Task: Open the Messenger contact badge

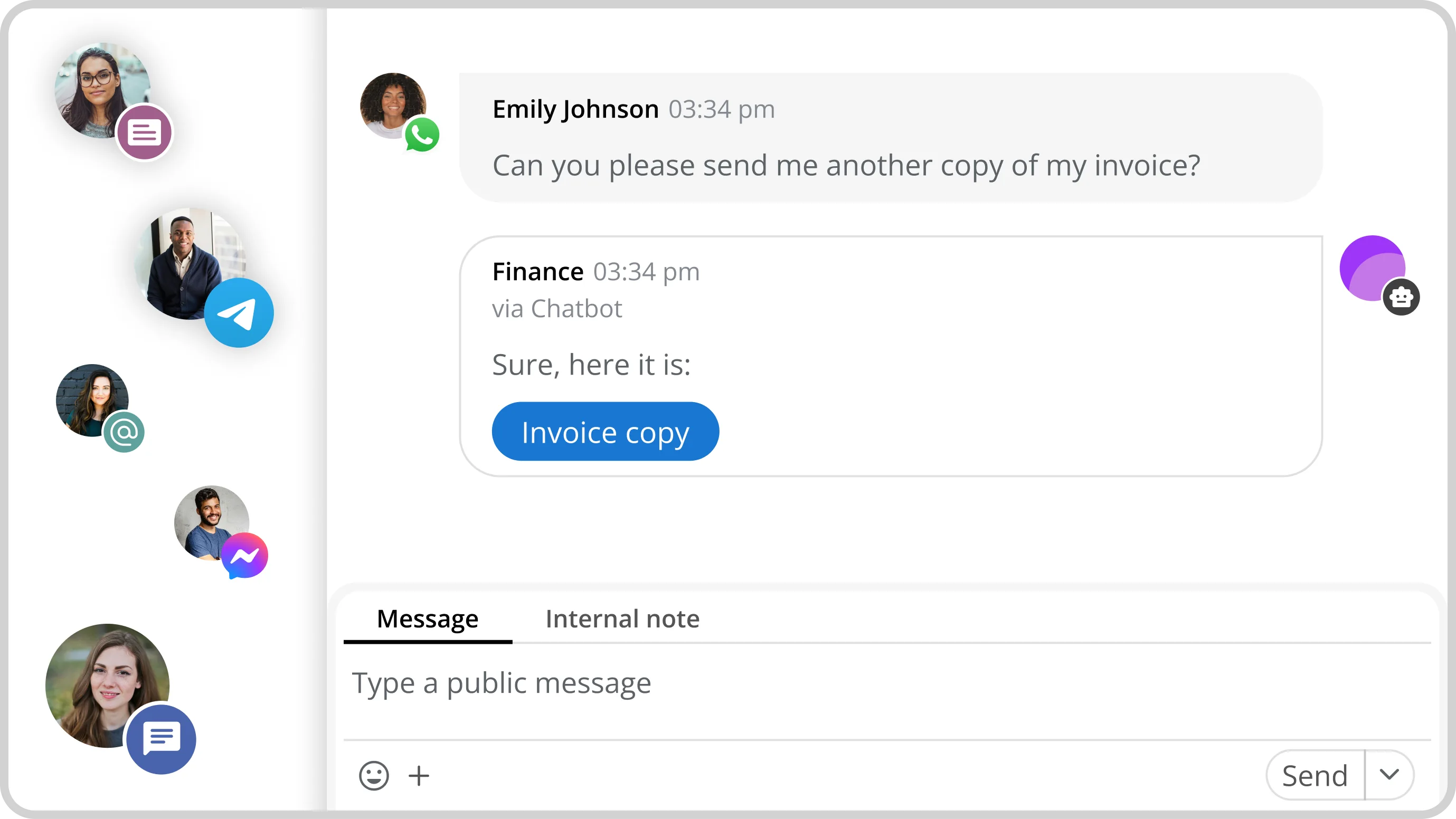Action: [244, 556]
